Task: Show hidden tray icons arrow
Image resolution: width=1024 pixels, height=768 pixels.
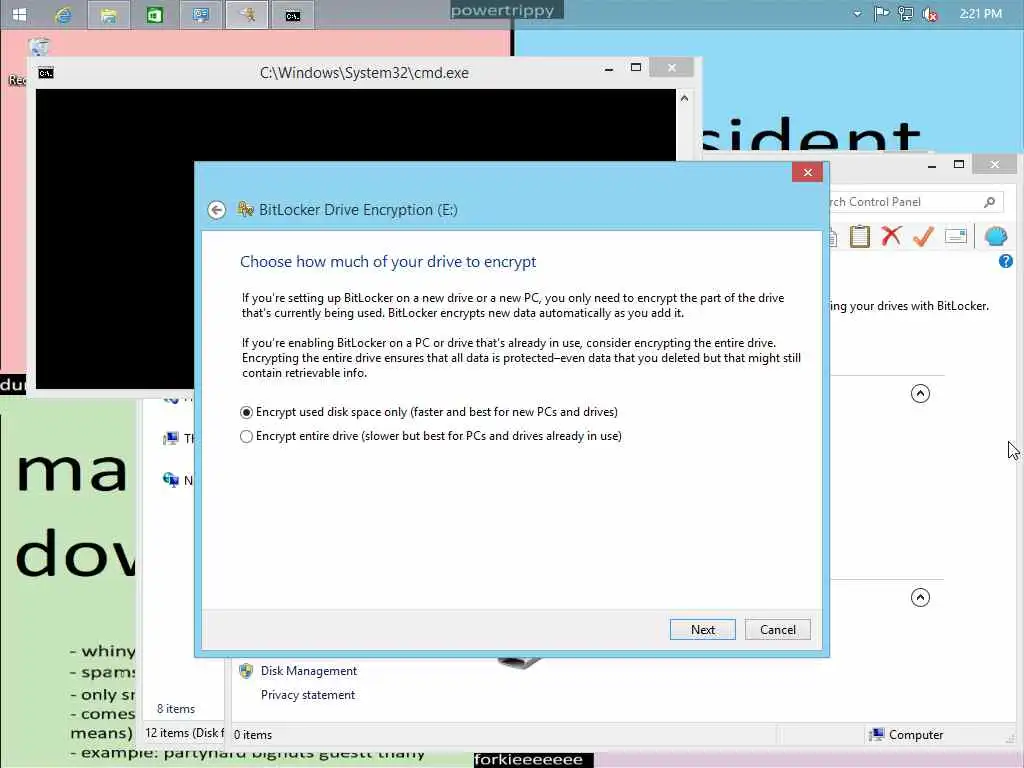Action: 857,14
